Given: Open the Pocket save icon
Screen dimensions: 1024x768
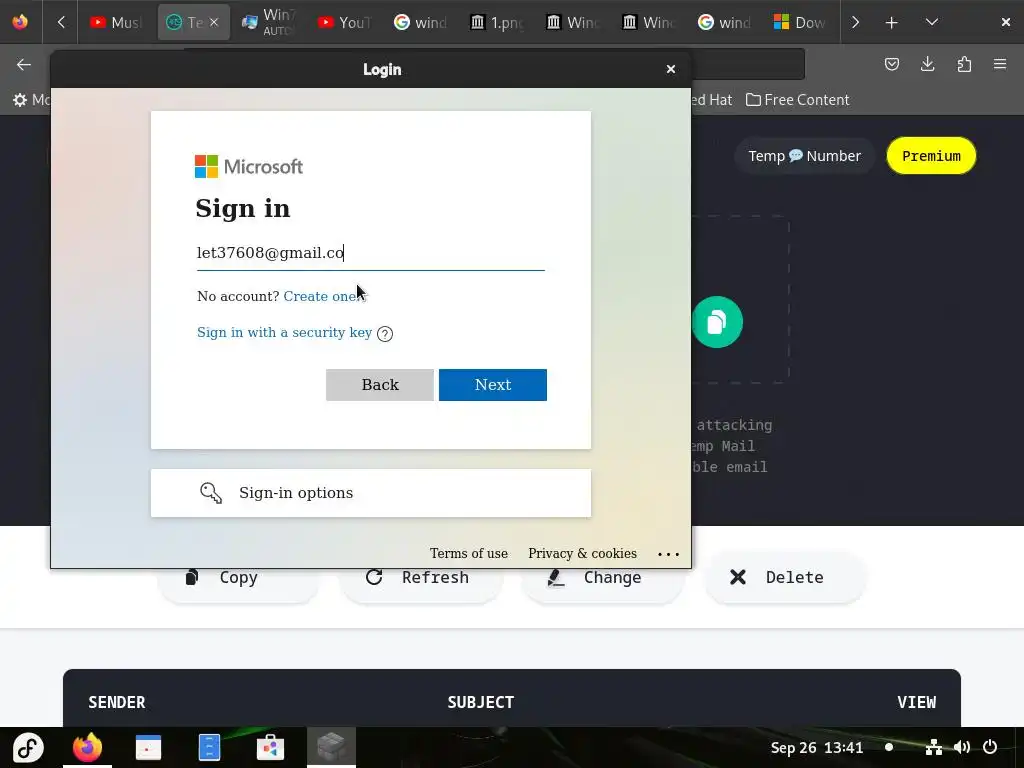Looking at the screenshot, I should pos(891,64).
